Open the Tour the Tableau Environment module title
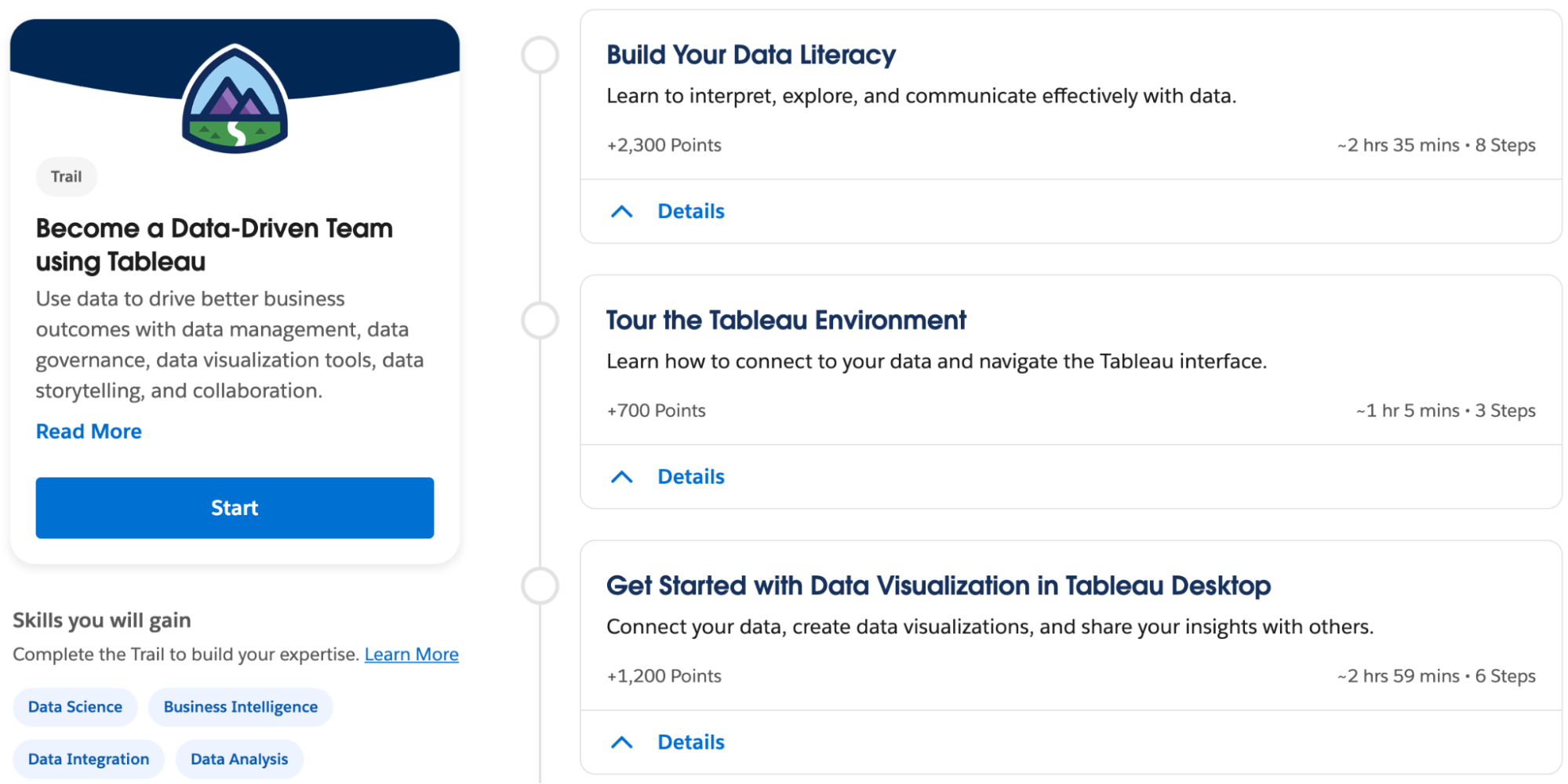 [786, 320]
